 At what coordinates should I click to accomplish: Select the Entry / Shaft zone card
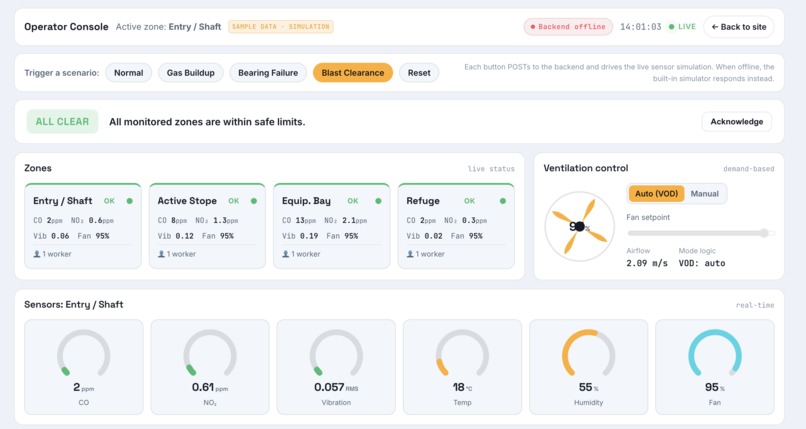83,226
